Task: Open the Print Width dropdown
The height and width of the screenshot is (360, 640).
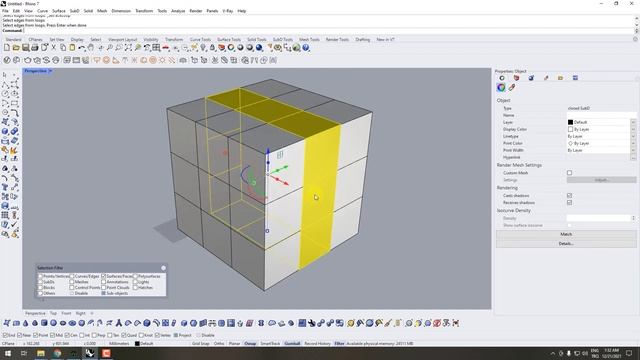Action: coord(633,150)
